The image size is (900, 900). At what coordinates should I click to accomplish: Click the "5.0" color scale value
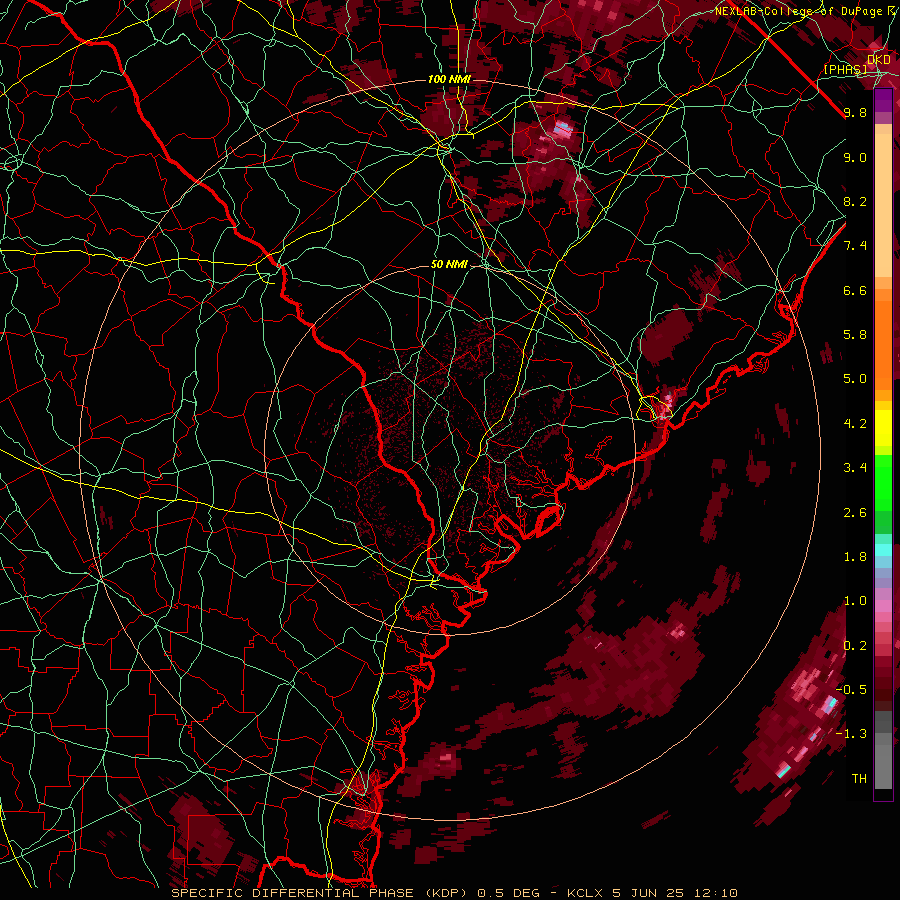tap(855, 379)
